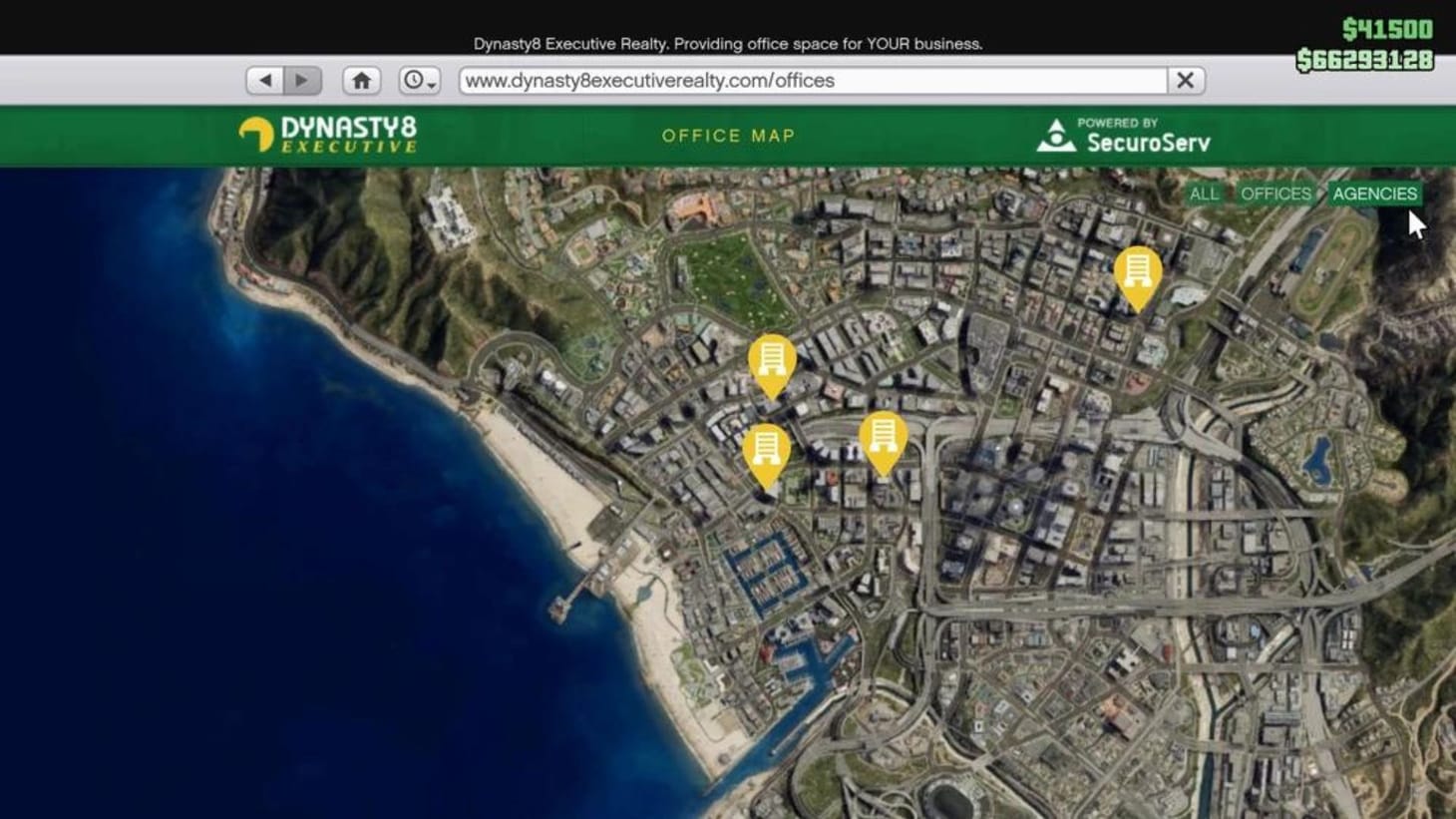Click the OFFICE MAP page title
Screen dimensions: 1456x819
[729, 136]
